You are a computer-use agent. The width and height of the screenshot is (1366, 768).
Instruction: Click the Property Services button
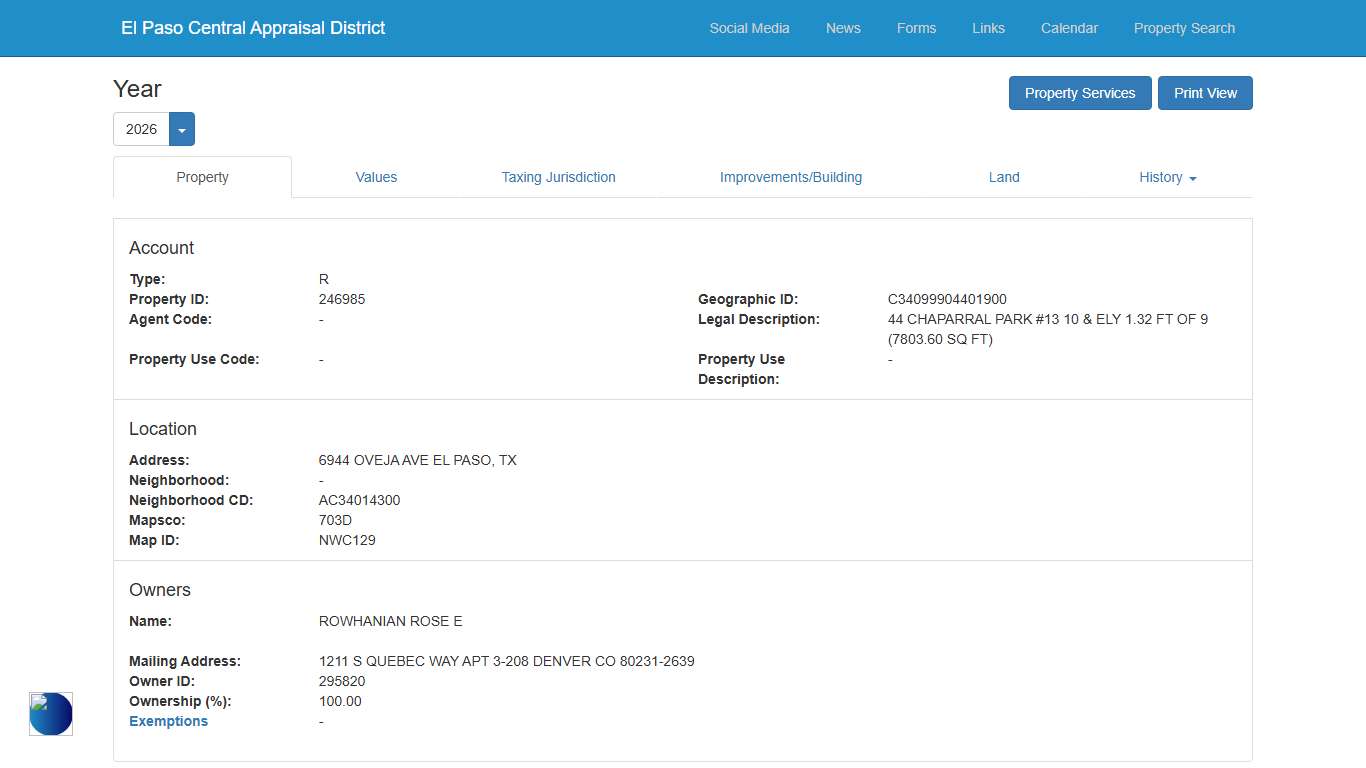[1080, 92]
